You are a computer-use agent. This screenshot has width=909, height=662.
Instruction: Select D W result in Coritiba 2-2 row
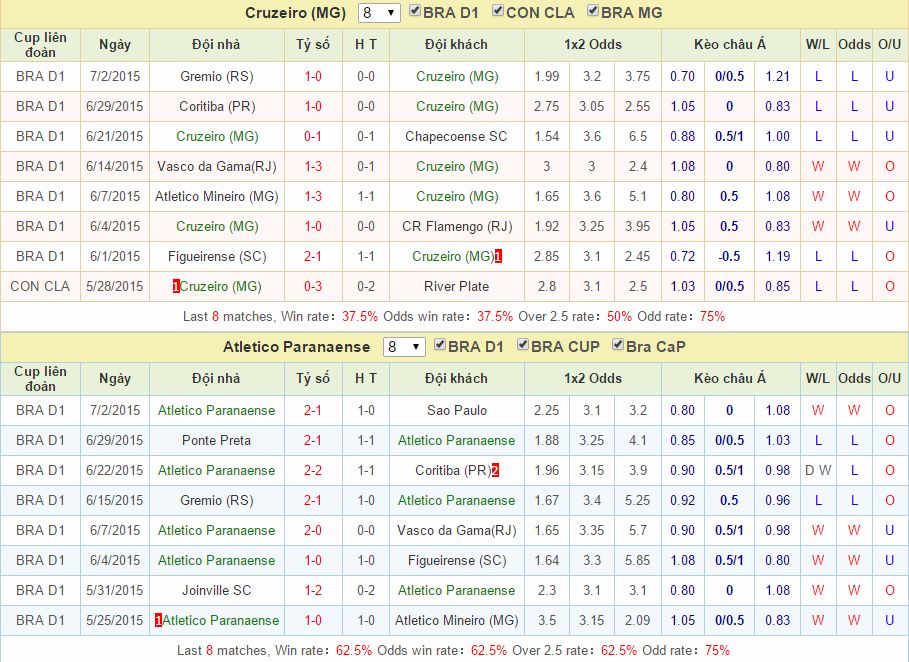click(x=818, y=470)
